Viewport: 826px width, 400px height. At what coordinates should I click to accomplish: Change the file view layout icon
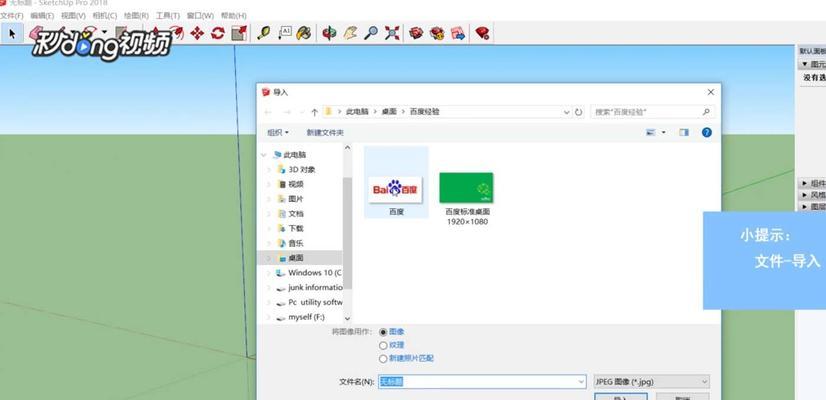click(651, 132)
